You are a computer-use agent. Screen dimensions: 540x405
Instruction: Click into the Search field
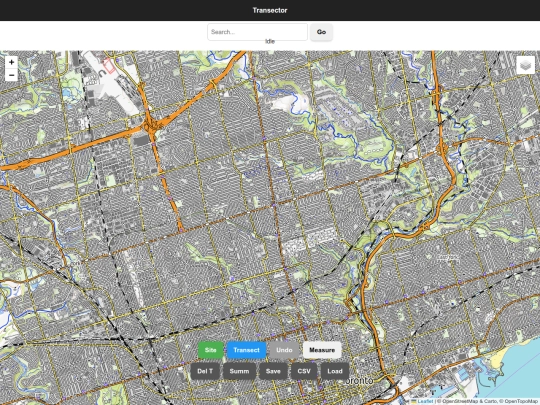coord(258,32)
